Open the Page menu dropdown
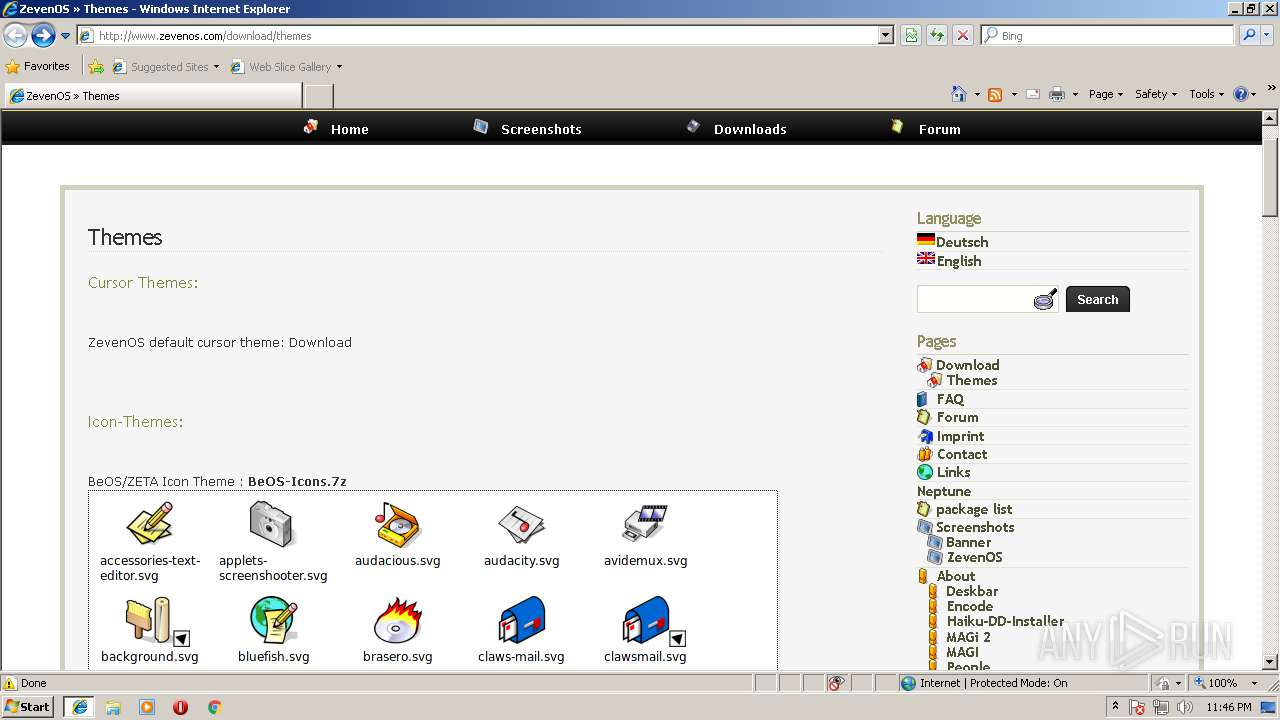The width and height of the screenshot is (1280, 720). 1106,94
